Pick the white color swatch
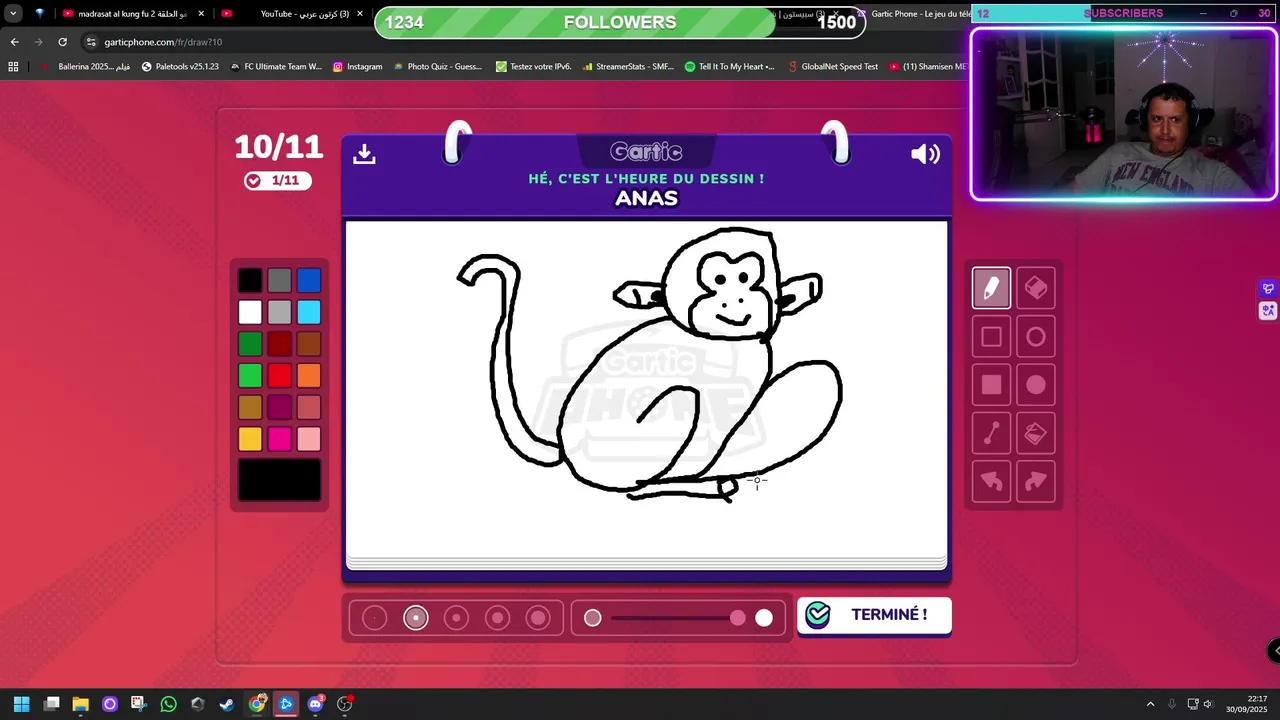Viewport: 1280px width, 720px height. (x=250, y=313)
